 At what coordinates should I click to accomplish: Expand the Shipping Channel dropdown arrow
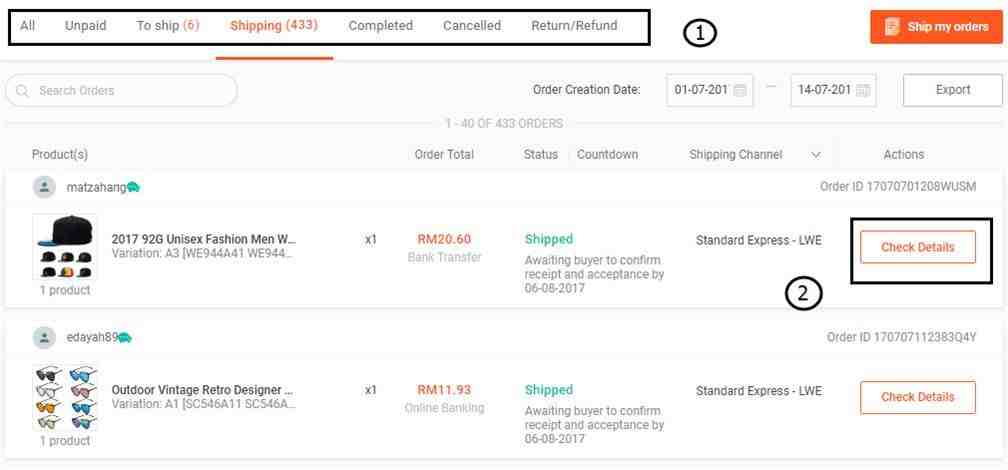(816, 155)
